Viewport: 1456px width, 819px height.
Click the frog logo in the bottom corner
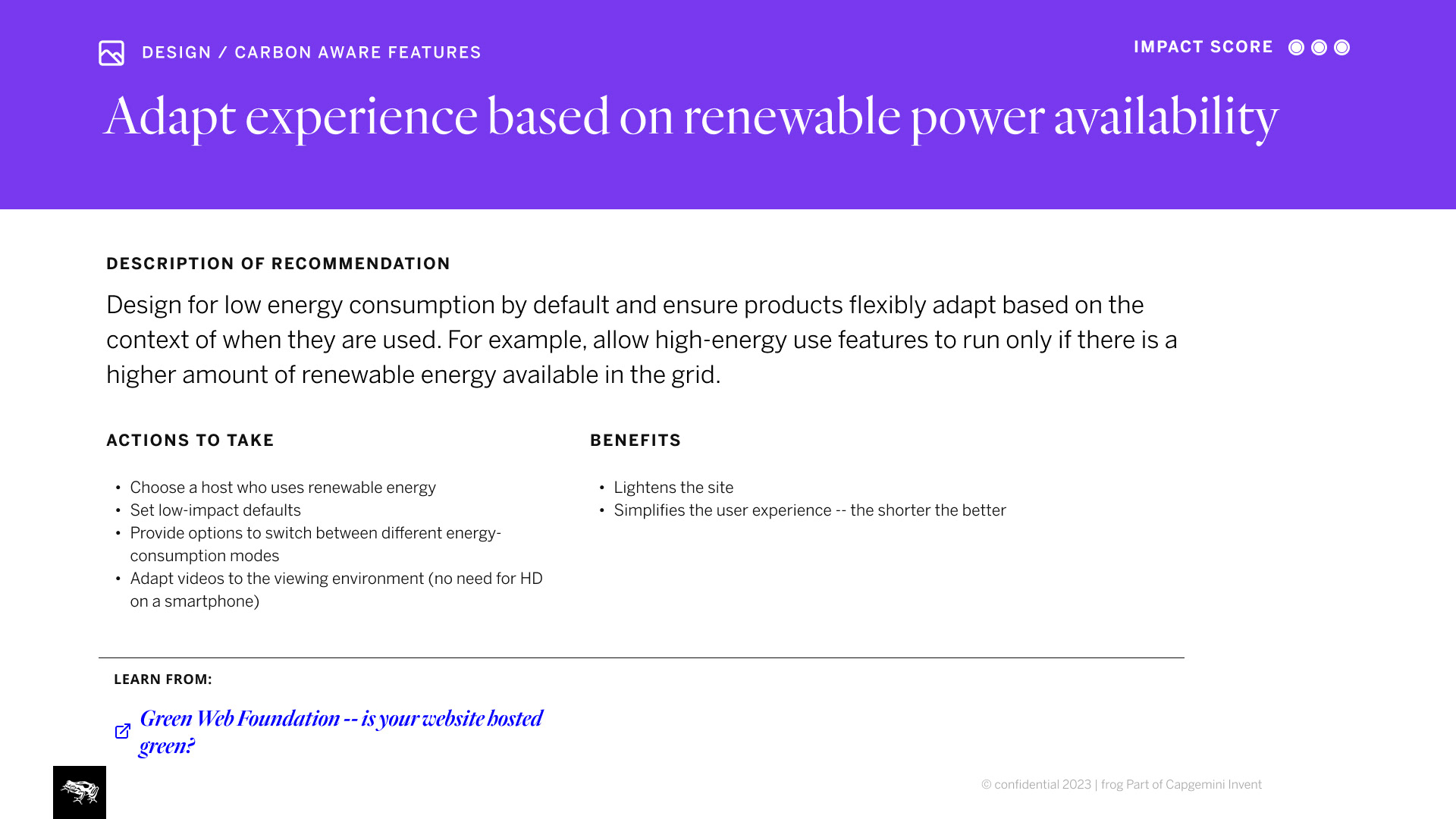point(80,792)
